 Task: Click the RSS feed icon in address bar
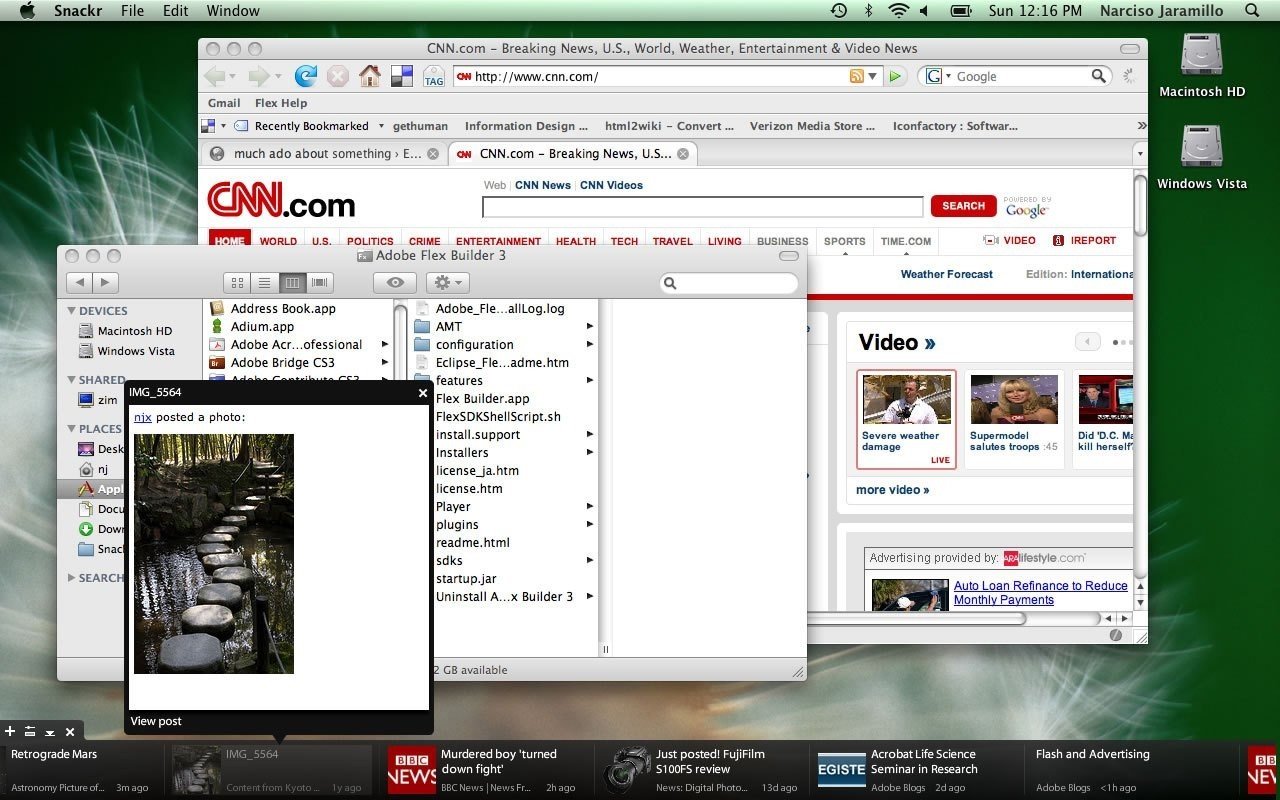[x=856, y=76]
